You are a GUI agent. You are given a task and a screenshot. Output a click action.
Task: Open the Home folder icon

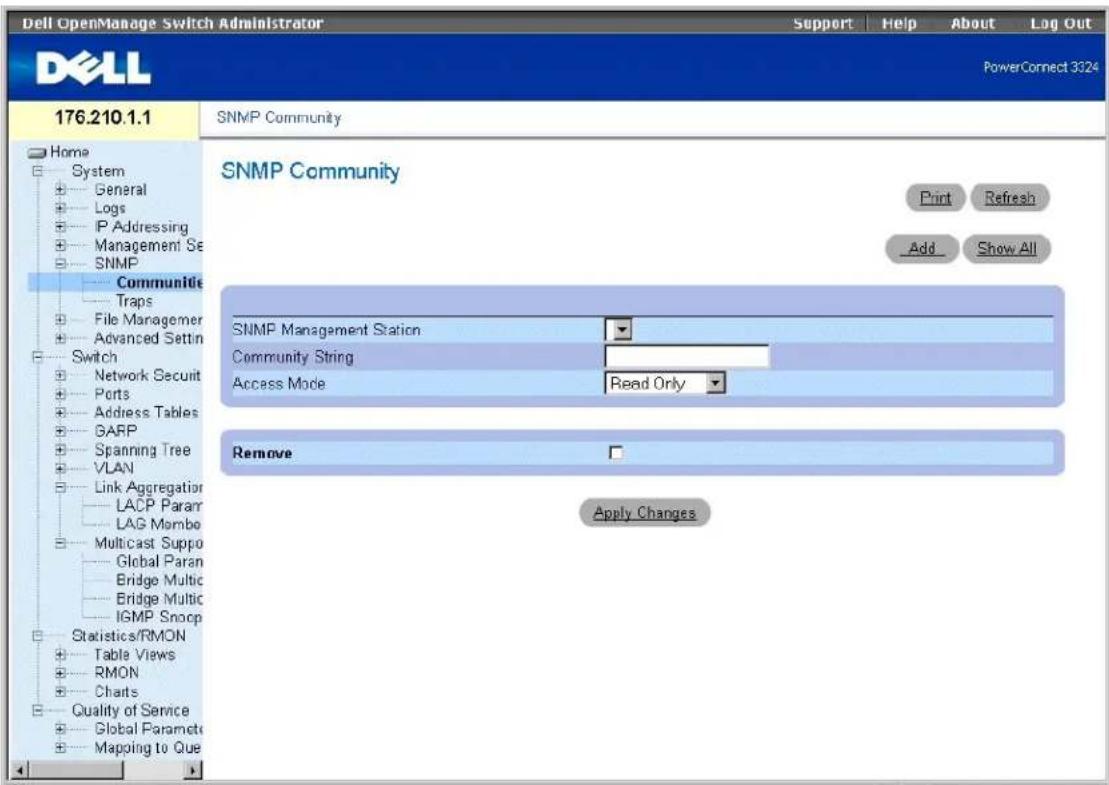tap(37, 152)
